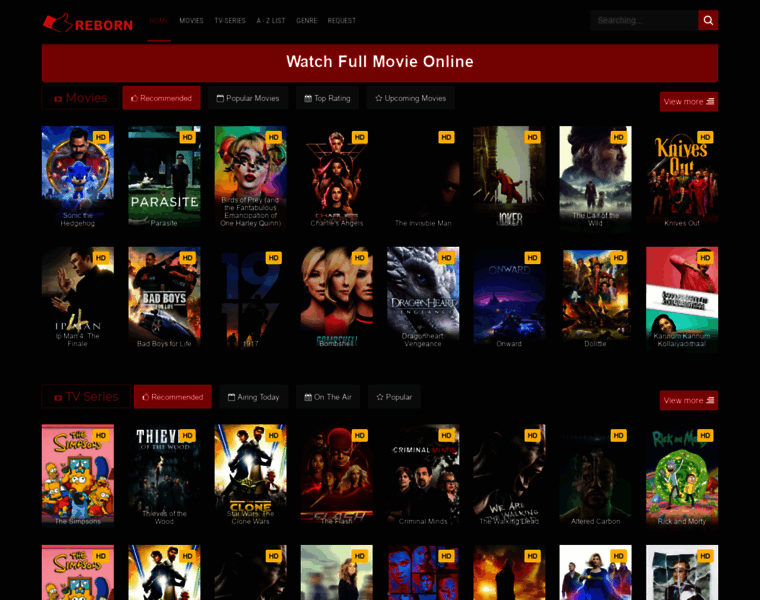Switch to On The Air tab

pyautogui.click(x=328, y=397)
